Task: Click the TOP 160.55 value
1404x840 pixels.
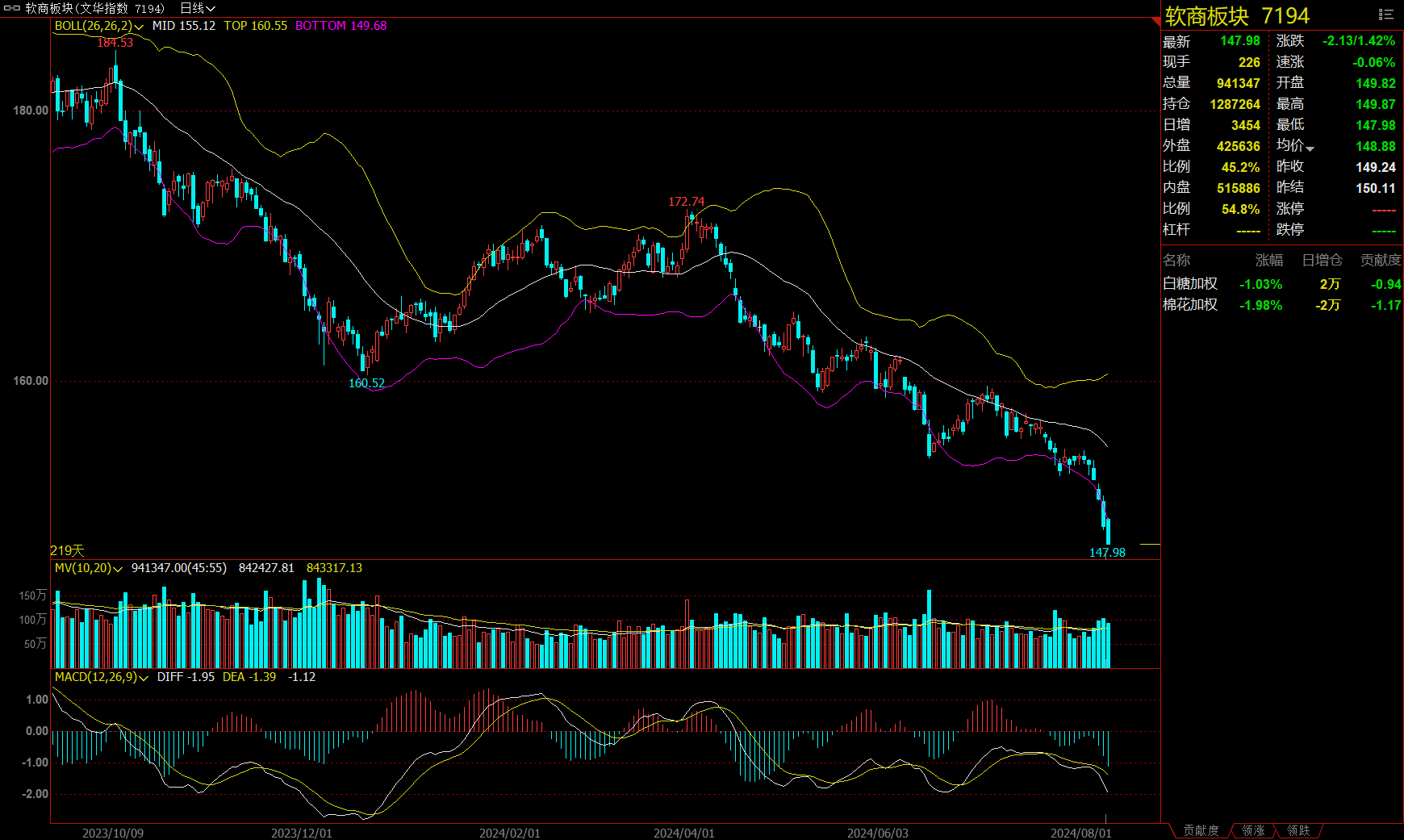Action: point(255,26)
